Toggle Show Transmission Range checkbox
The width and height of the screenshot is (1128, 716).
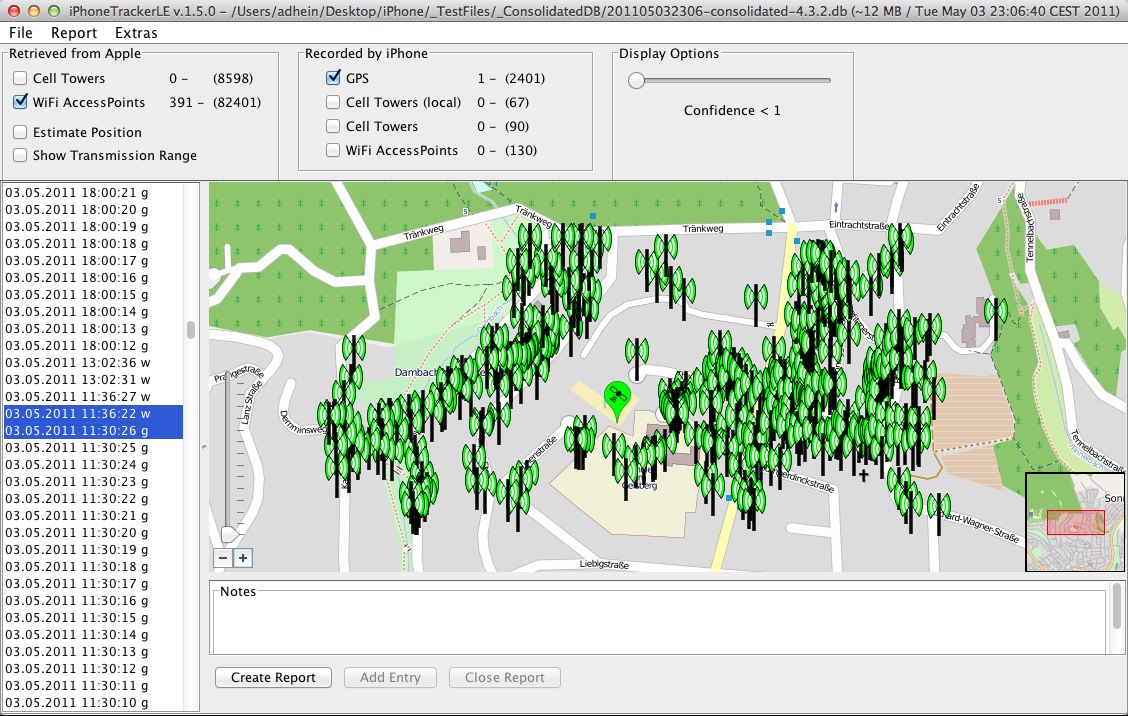click(x=20, y=155)
